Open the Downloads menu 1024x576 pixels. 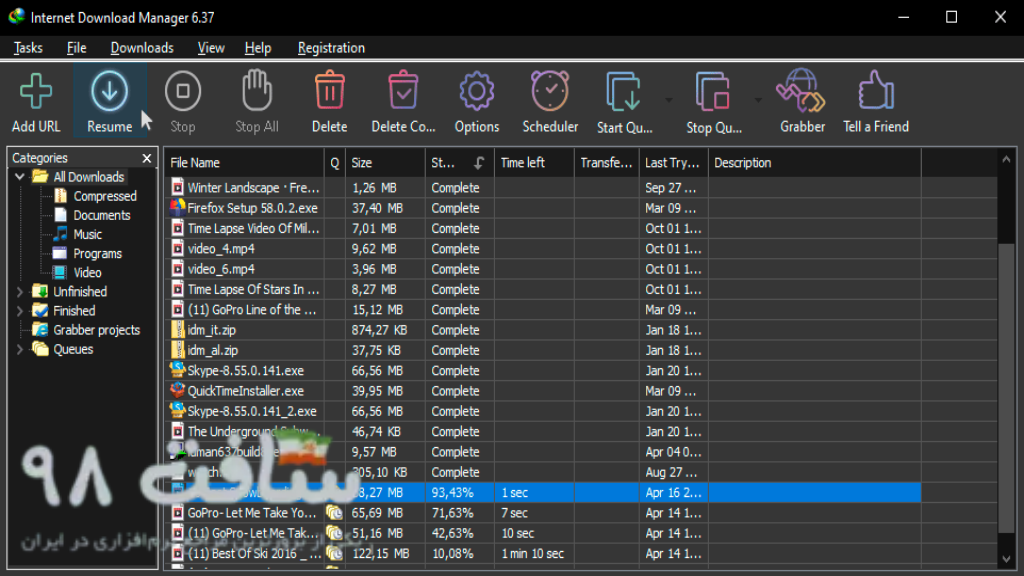coord(142,48)
